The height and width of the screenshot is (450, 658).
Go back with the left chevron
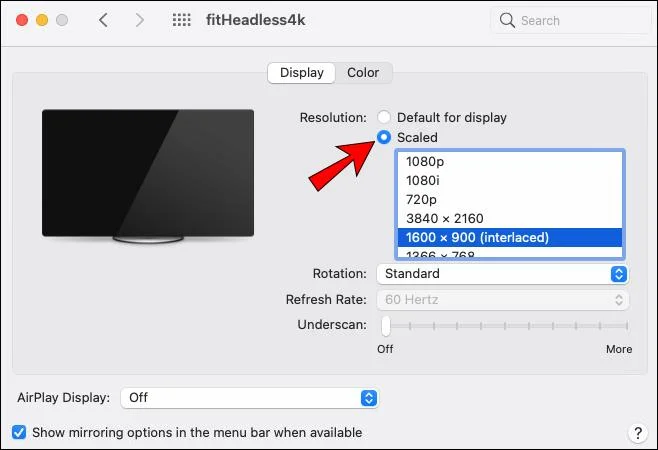point(103,20)
